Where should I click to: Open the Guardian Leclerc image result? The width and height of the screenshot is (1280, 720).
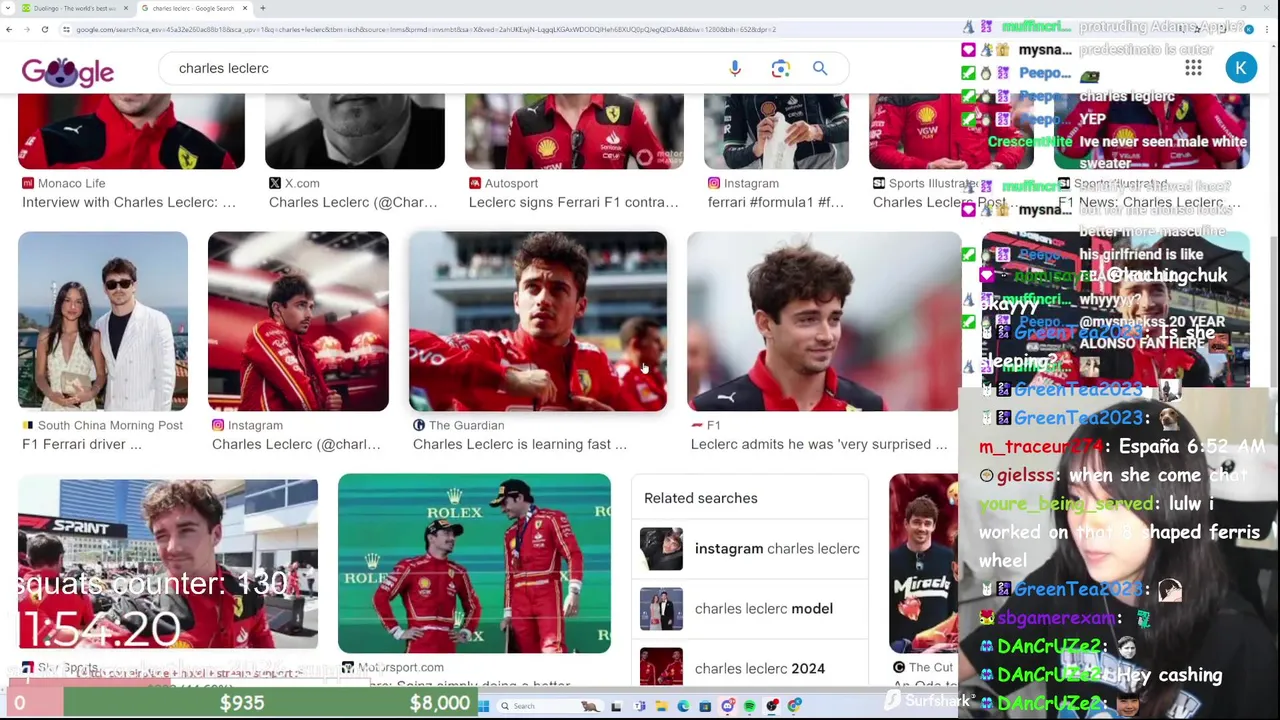(x=538, y=321)
